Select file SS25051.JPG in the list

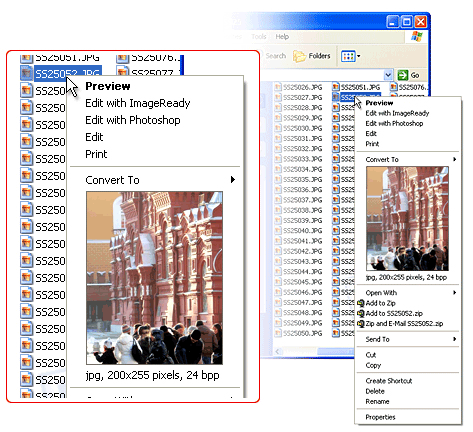pos(356,87)
